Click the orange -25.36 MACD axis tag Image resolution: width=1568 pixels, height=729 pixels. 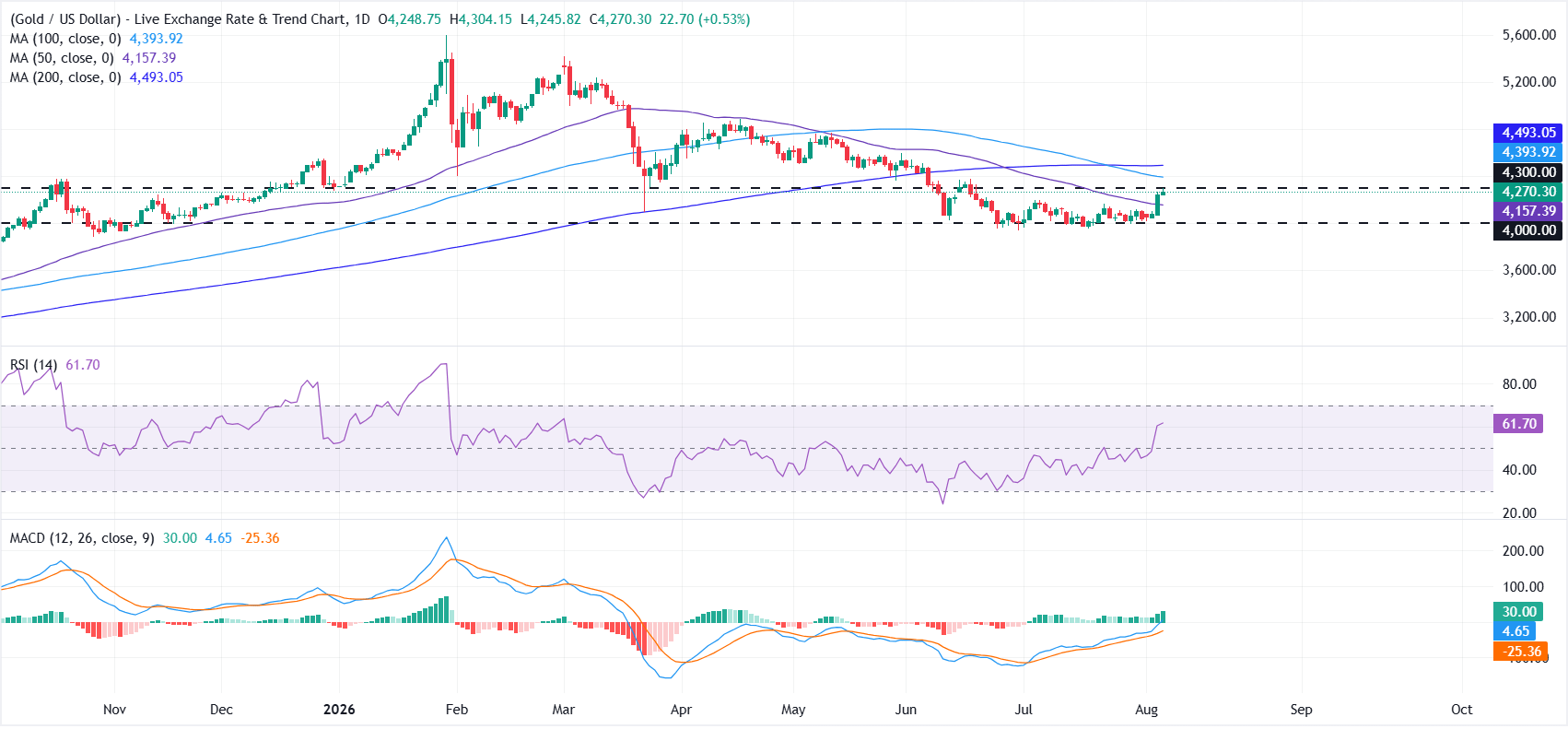click(x=1522, y=652)
